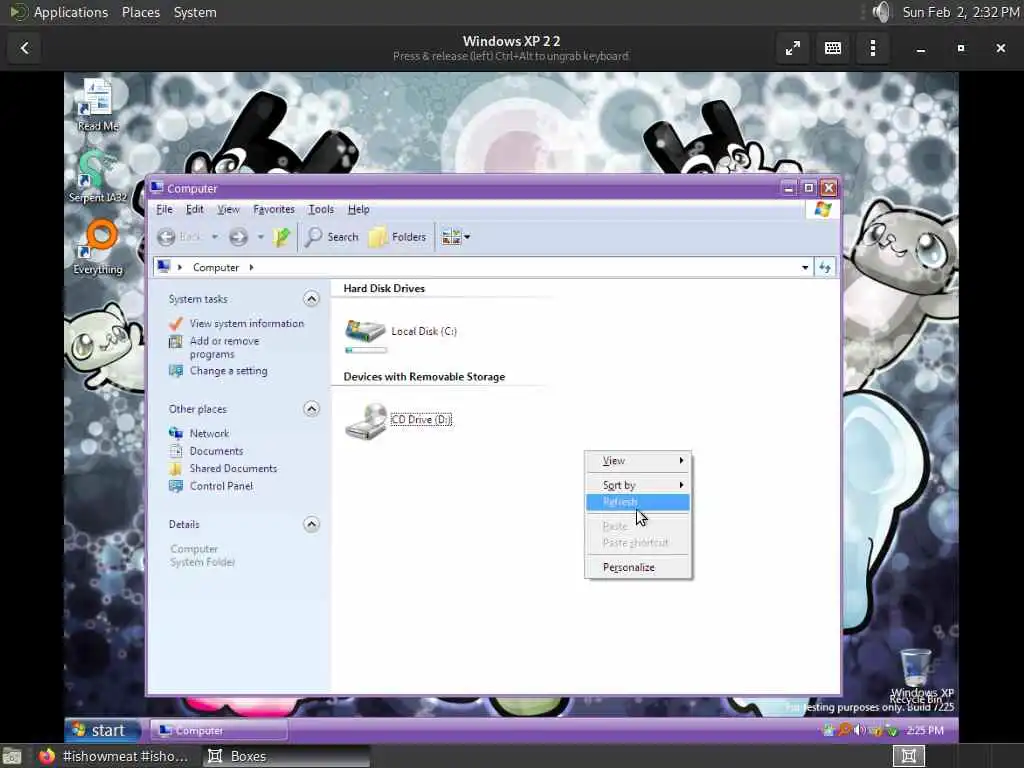Collapse the Other places section

pyautogui.click(x=312, y=409)
